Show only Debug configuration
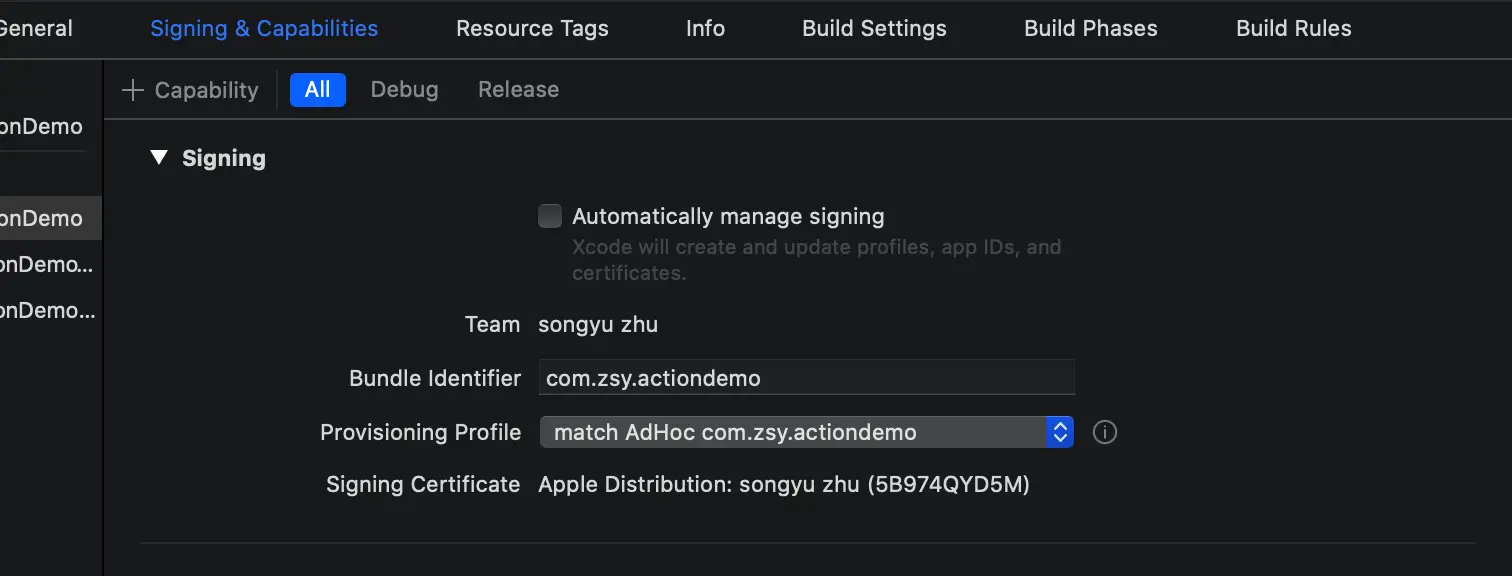The image size is (1512, 576). tap(404, 89)
